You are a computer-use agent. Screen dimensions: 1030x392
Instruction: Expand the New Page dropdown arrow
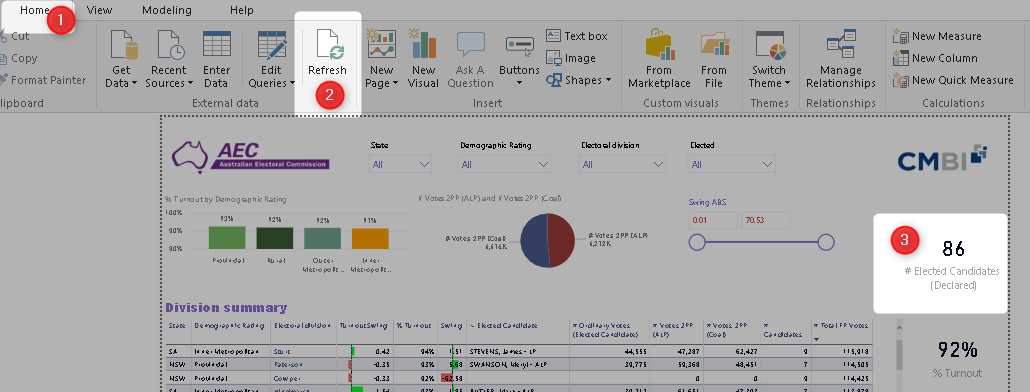click(395, 83)
